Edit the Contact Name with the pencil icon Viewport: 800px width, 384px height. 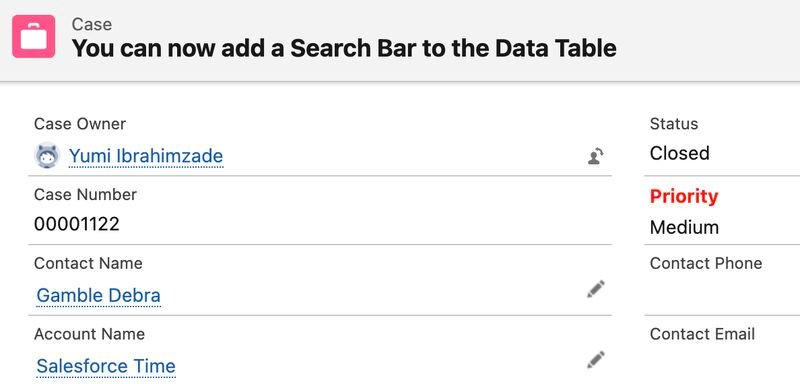tap(595, 289)
